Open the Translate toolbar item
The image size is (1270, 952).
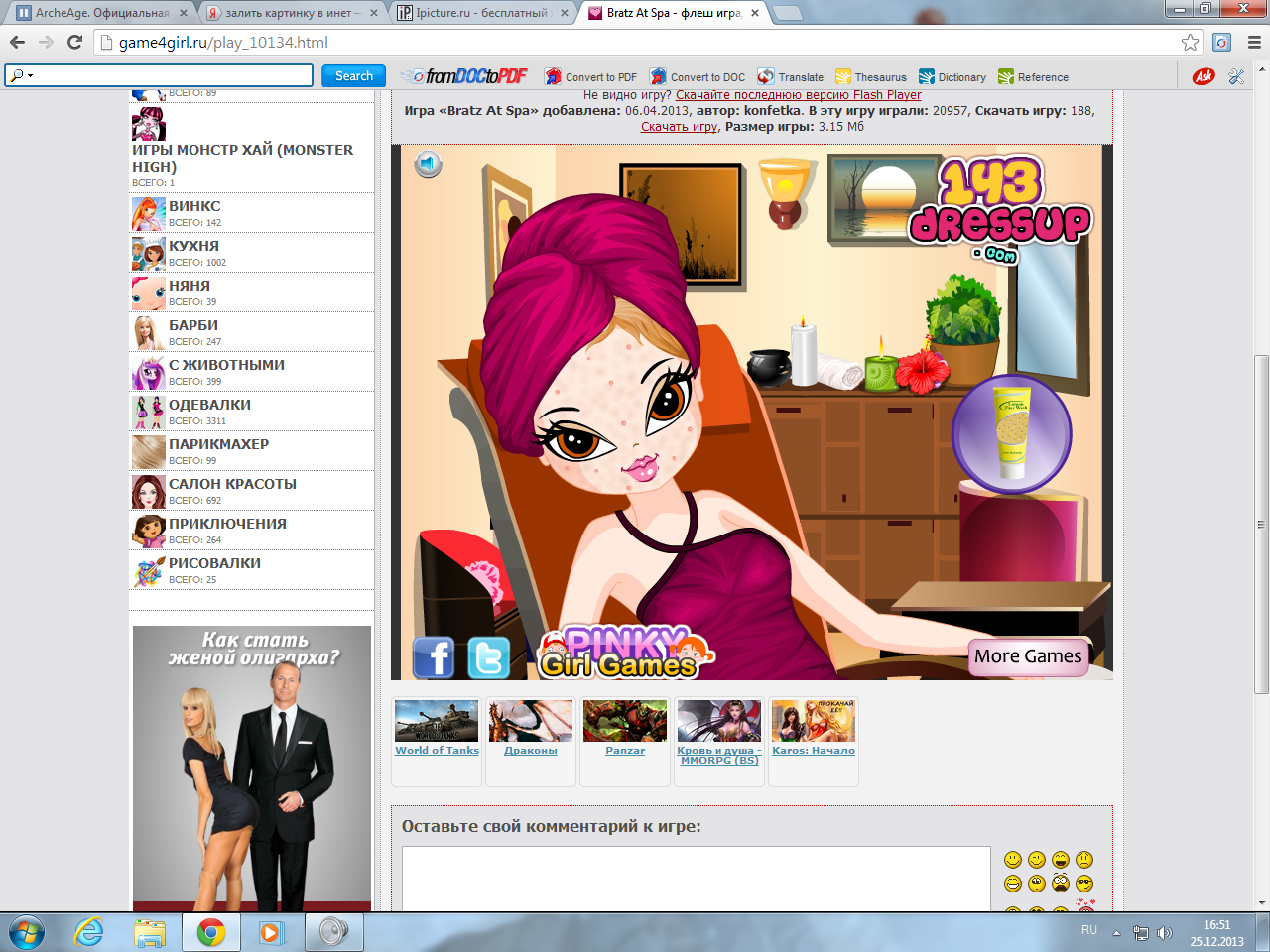(x=791, y=76)
